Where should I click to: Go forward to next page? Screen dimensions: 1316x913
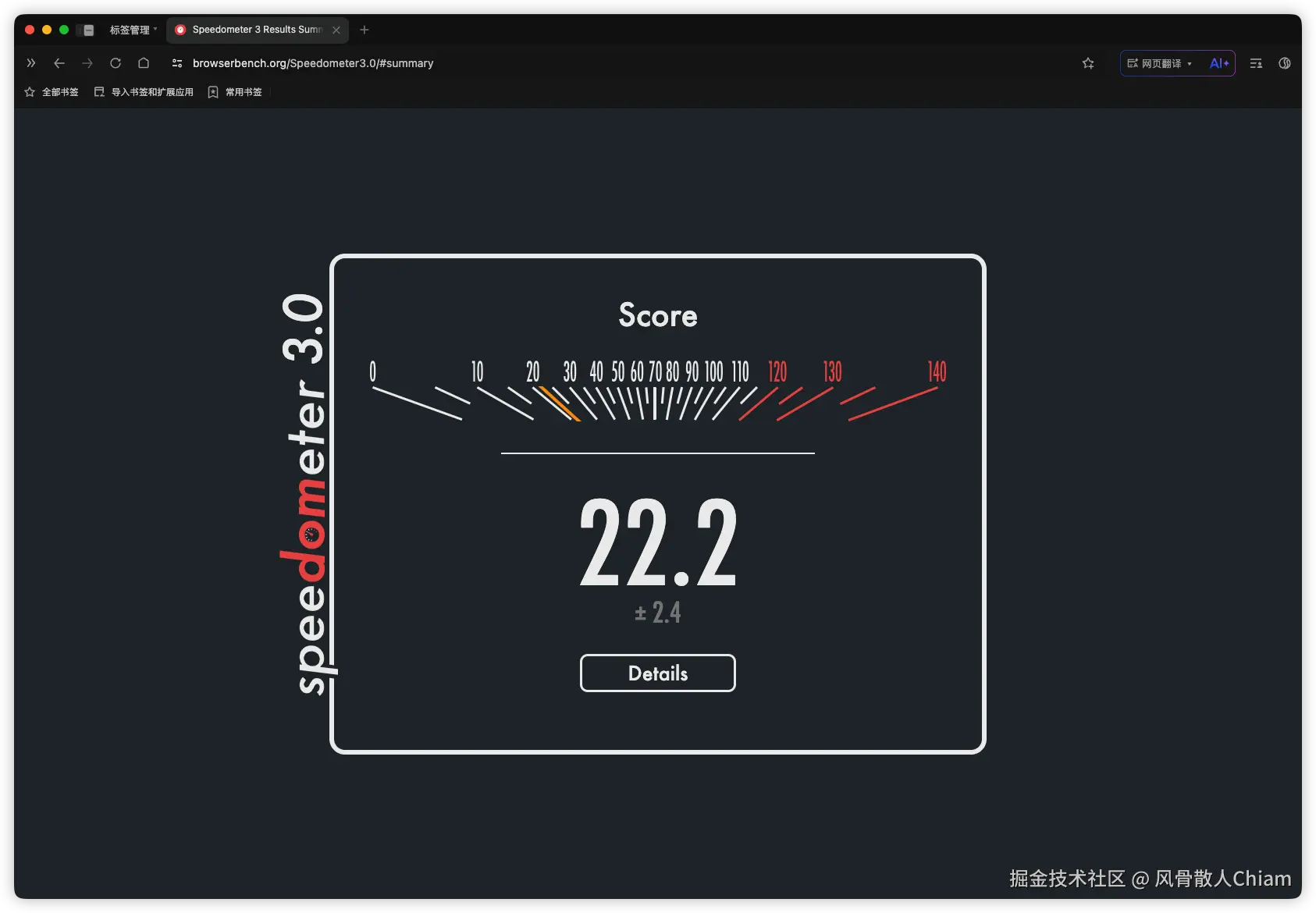coord(87,63)
